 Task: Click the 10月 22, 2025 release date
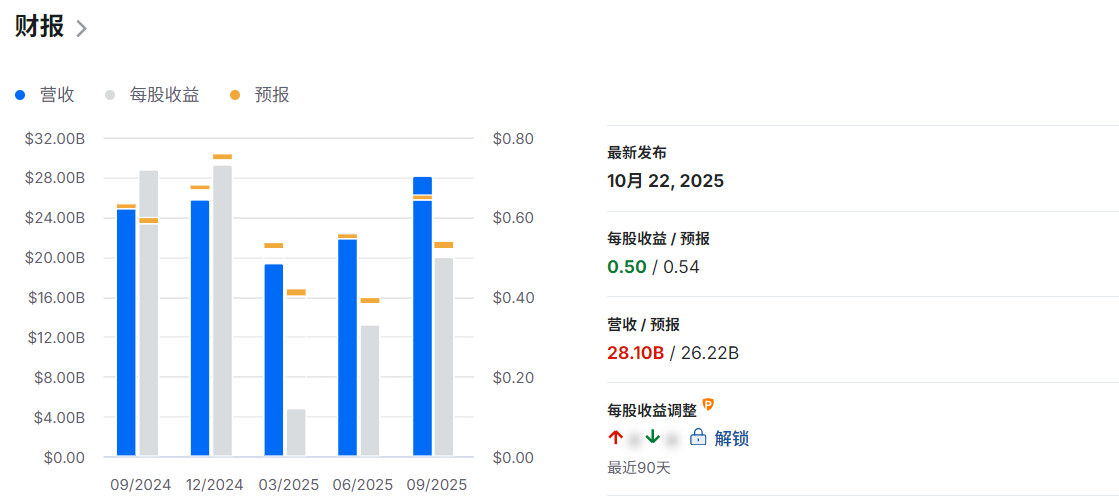(665, 181)
